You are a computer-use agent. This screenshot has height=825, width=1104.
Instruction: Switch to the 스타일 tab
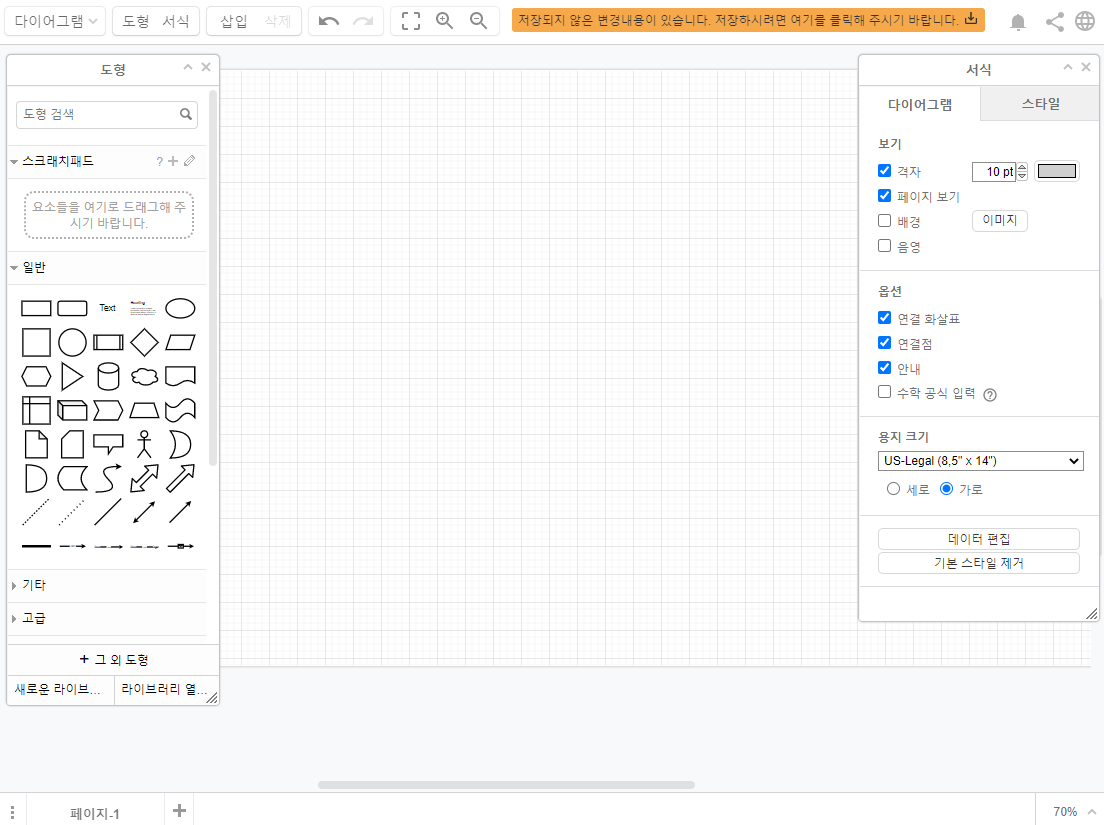(x=1040, y=104)
